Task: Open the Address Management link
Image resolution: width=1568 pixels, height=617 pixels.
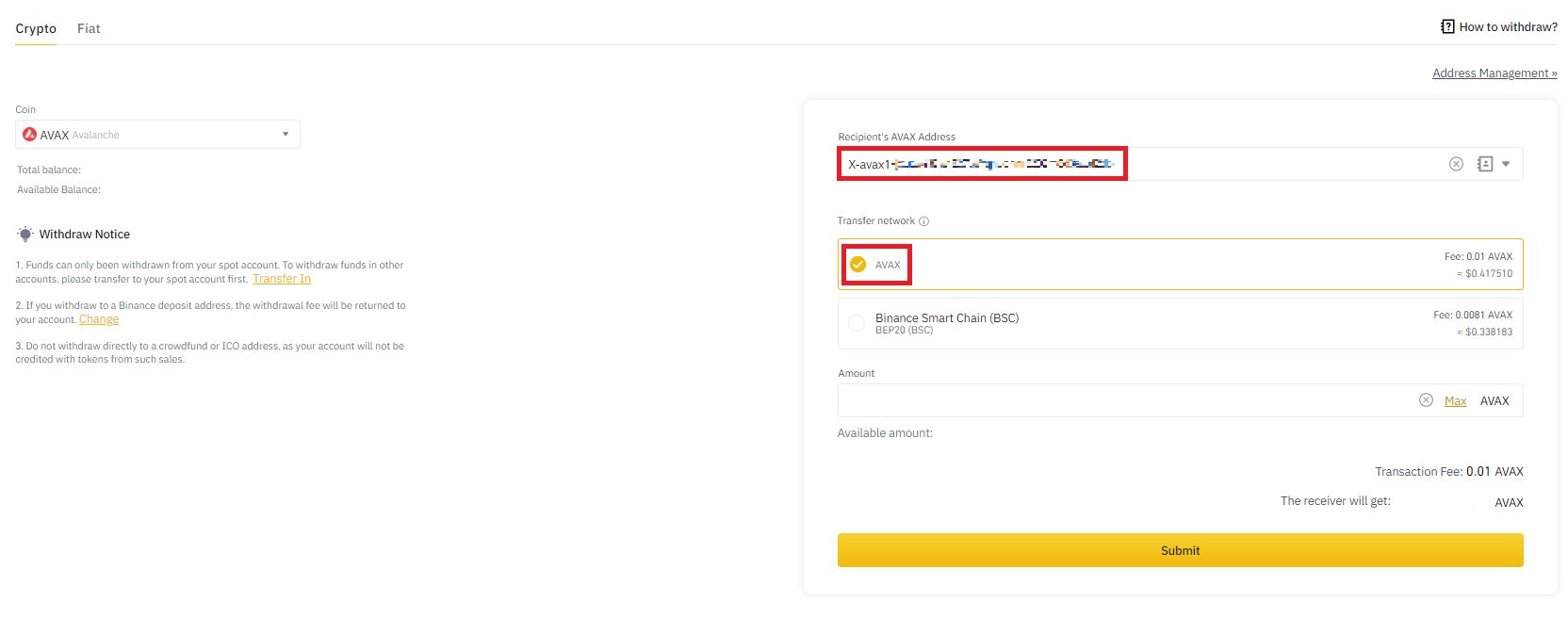Action: [x=1494, y=73]
